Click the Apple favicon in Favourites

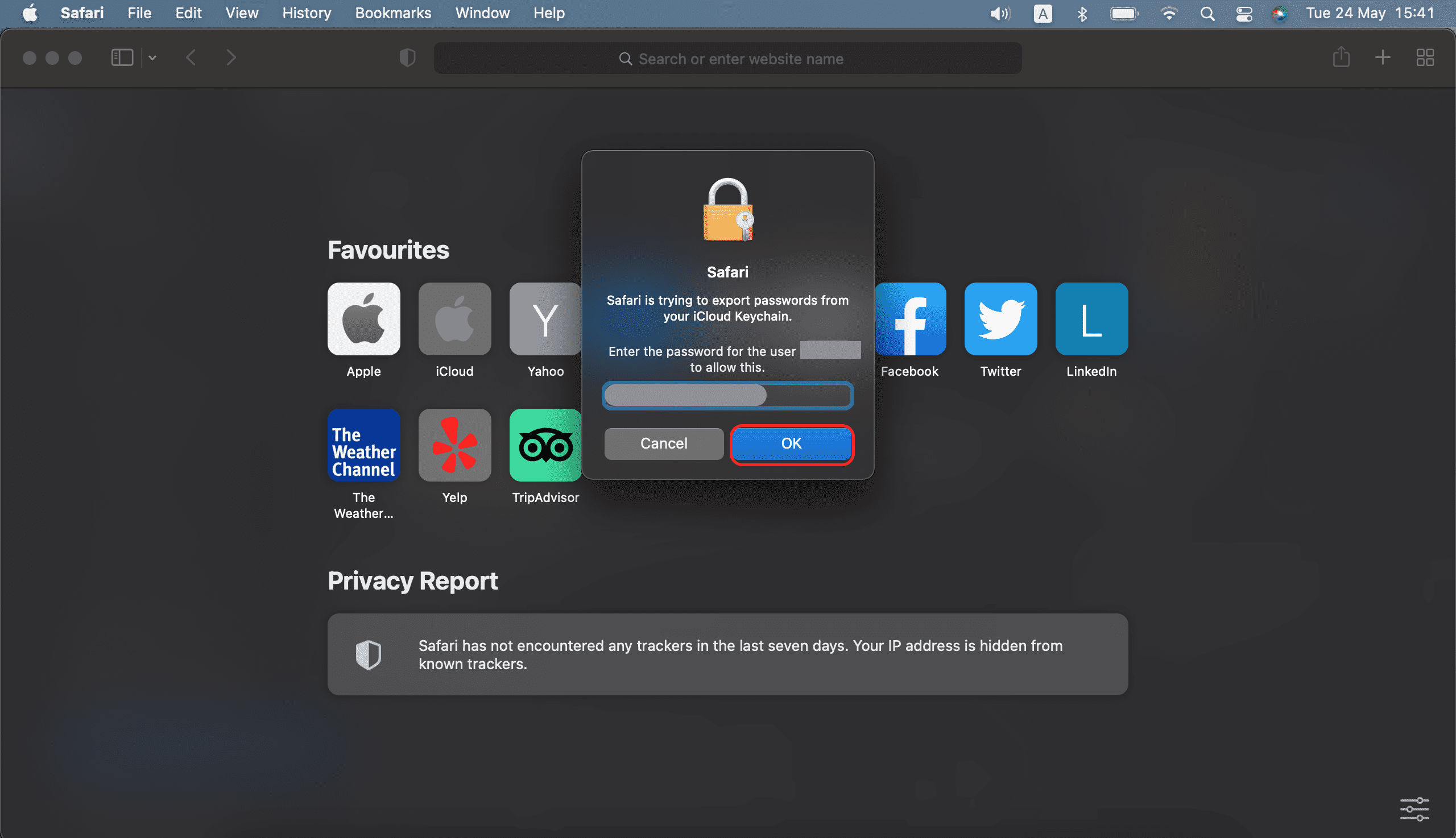pos(363,319)
